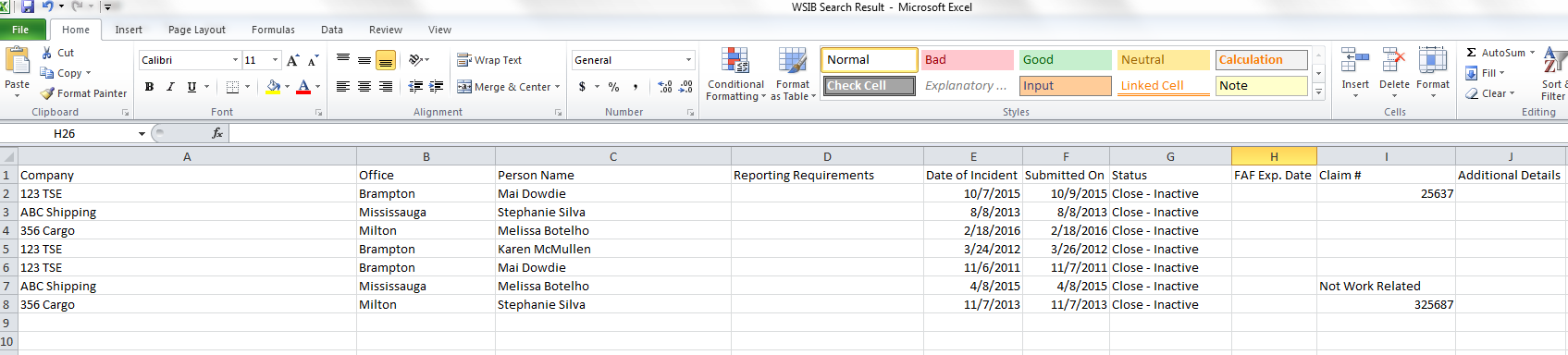
Task: Apply Comma Style icon
Action: (x=636, y=87)
